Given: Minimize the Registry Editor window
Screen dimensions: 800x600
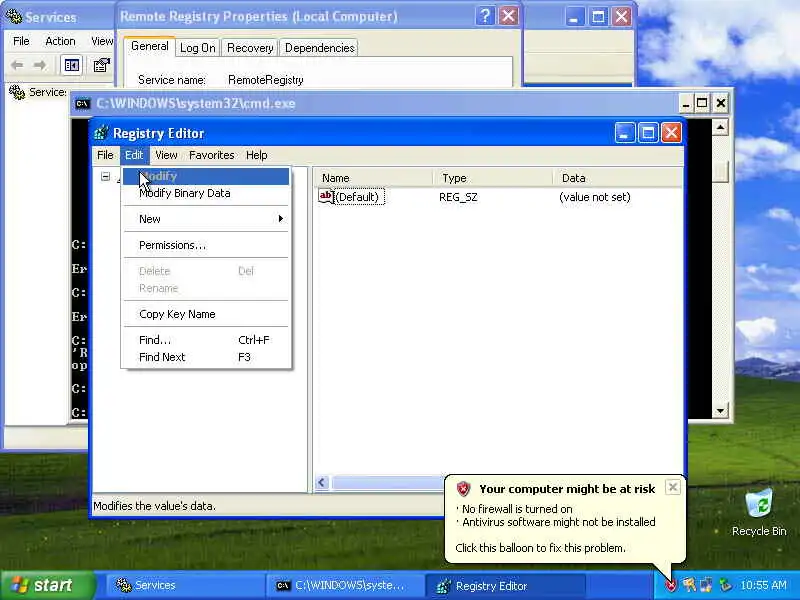Looking at the screenshot, I should 624,133.
